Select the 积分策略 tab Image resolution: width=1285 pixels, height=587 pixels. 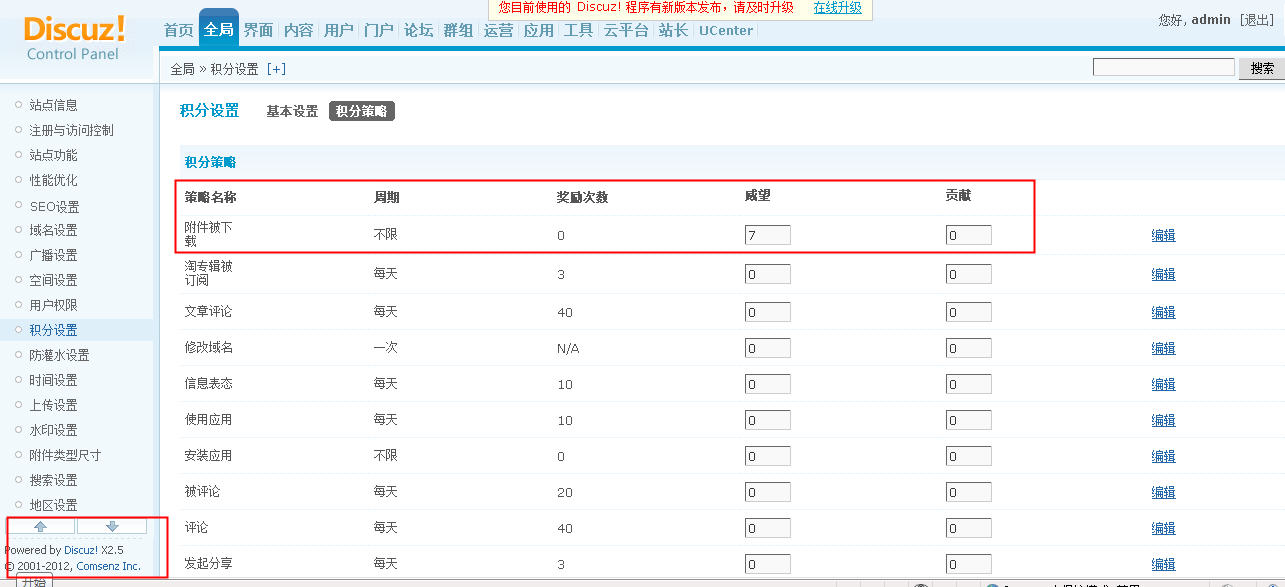tap(362, 111)
